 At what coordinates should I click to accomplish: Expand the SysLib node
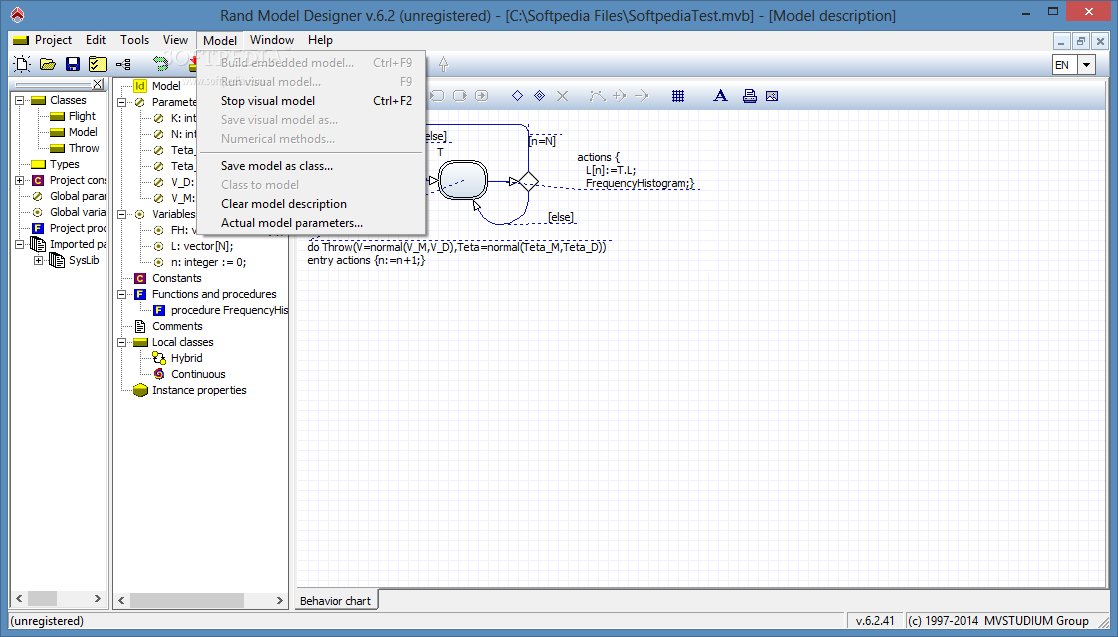39,260
